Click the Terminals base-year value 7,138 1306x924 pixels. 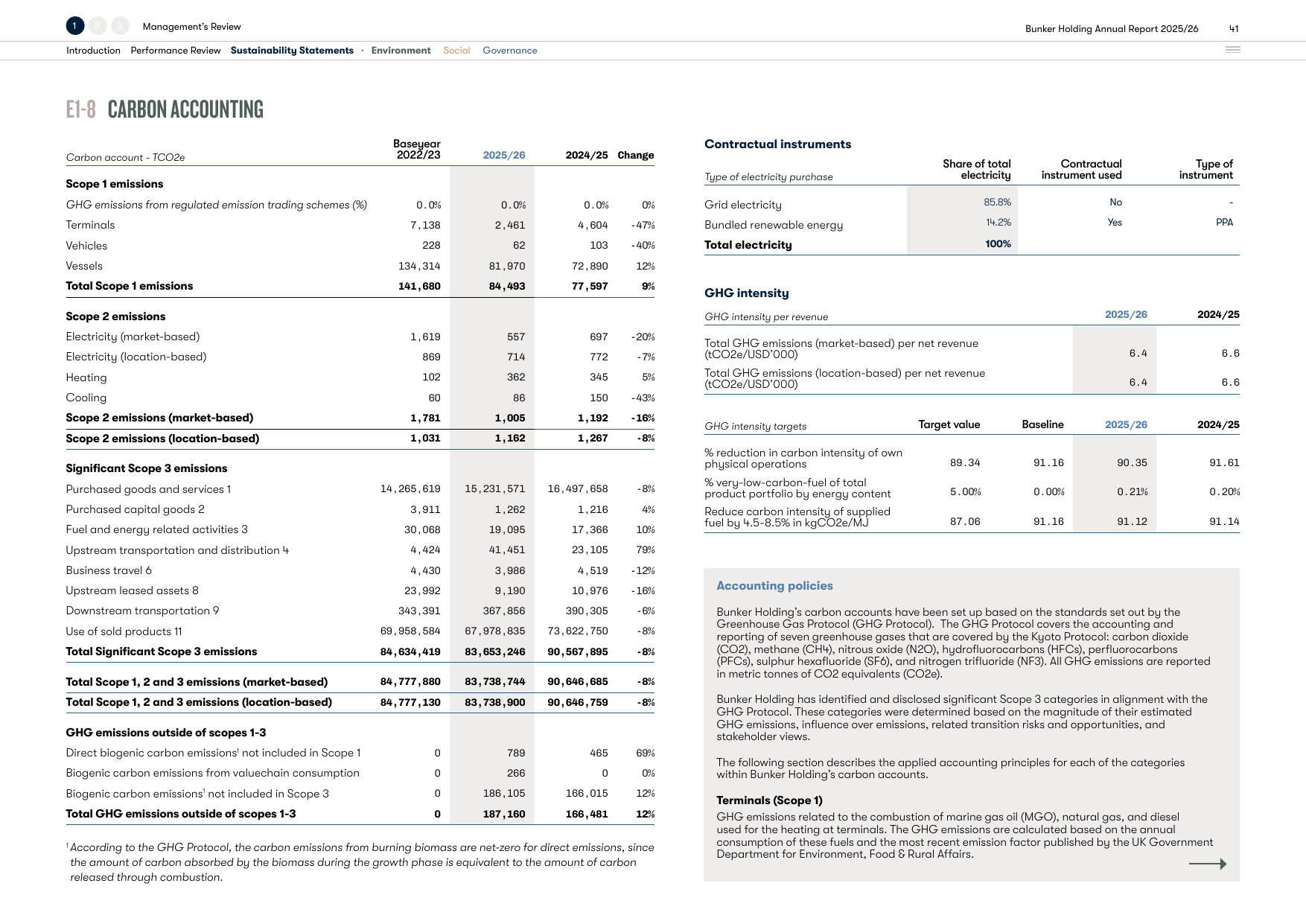pyautogui.click(x=425, y=225)
